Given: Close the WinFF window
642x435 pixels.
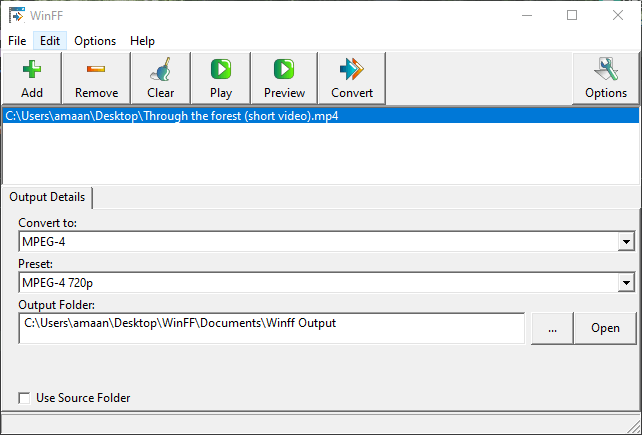Looking at the screenshot, I should tap(618, 16).
